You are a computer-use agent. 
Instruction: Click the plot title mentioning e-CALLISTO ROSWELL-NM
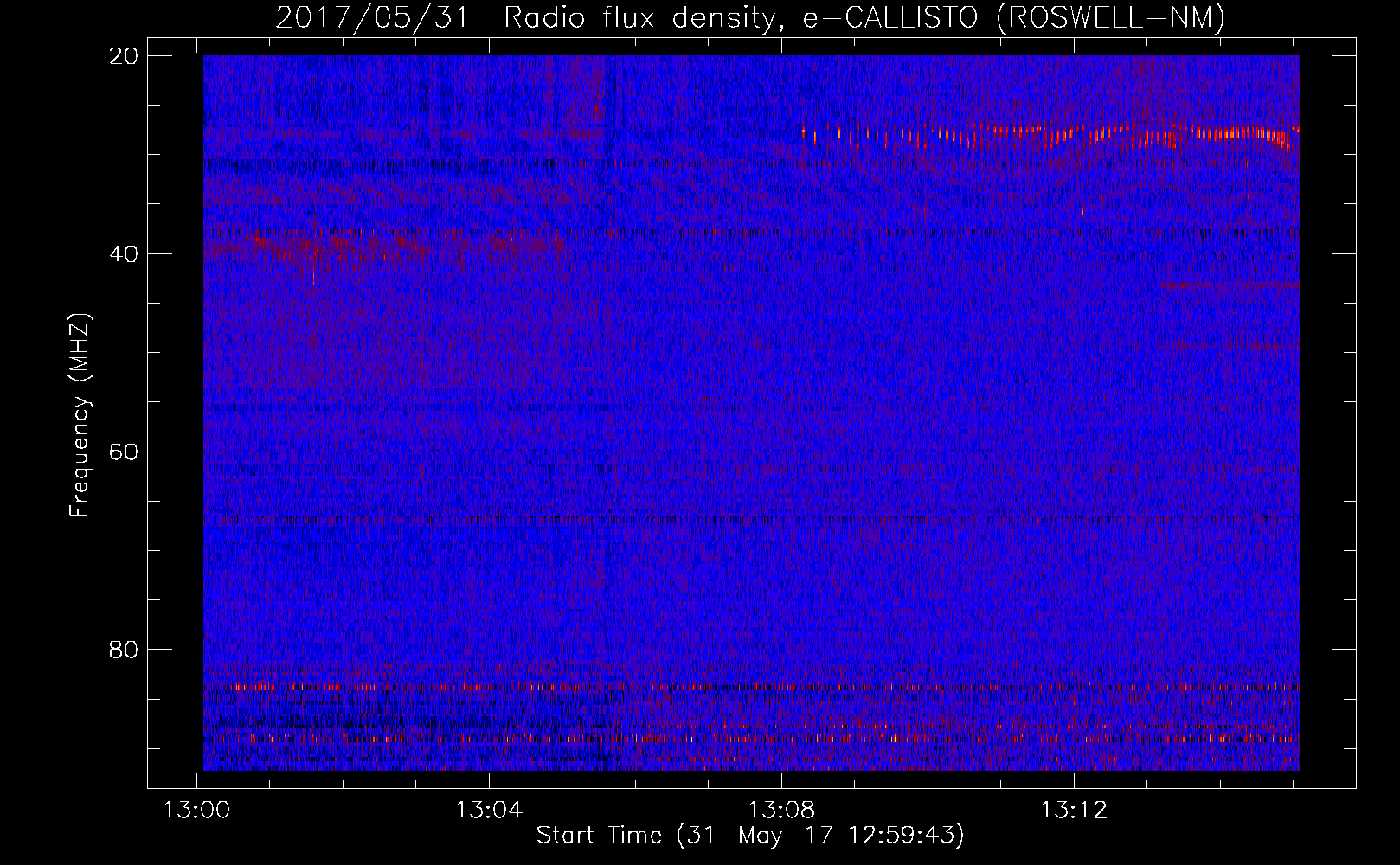(x=750, y=17)
